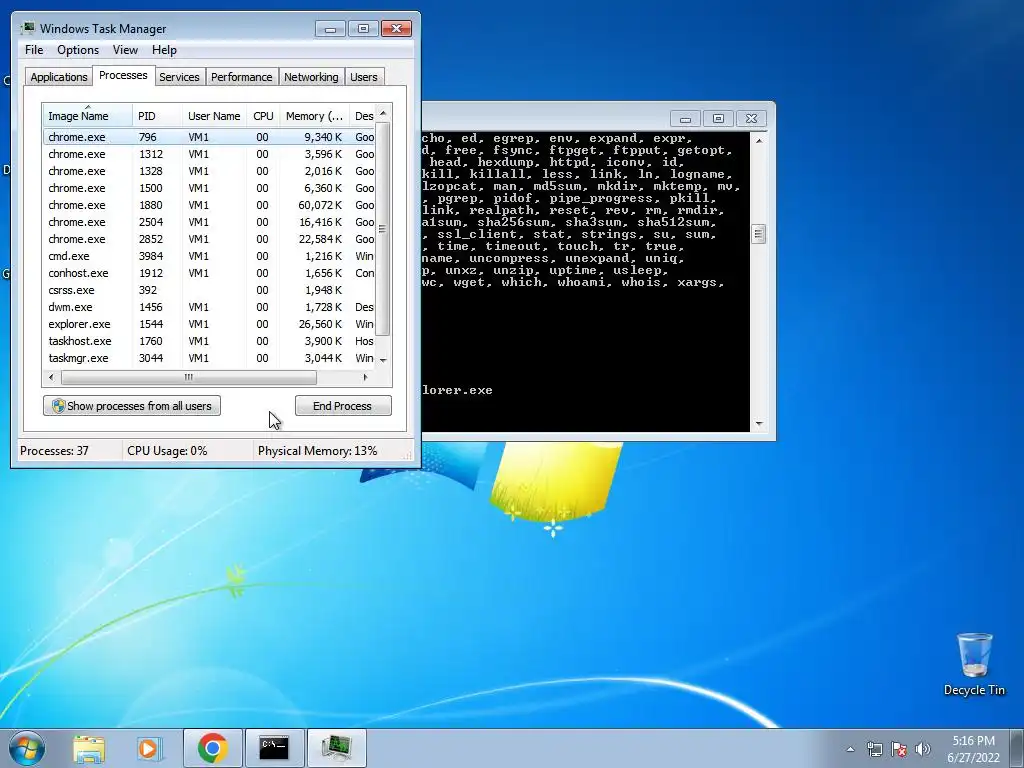Switch to the command prompt taskbar icon
Viewport: 1024px width, 768px height.
pyautogui.click(x=274, y=748)
